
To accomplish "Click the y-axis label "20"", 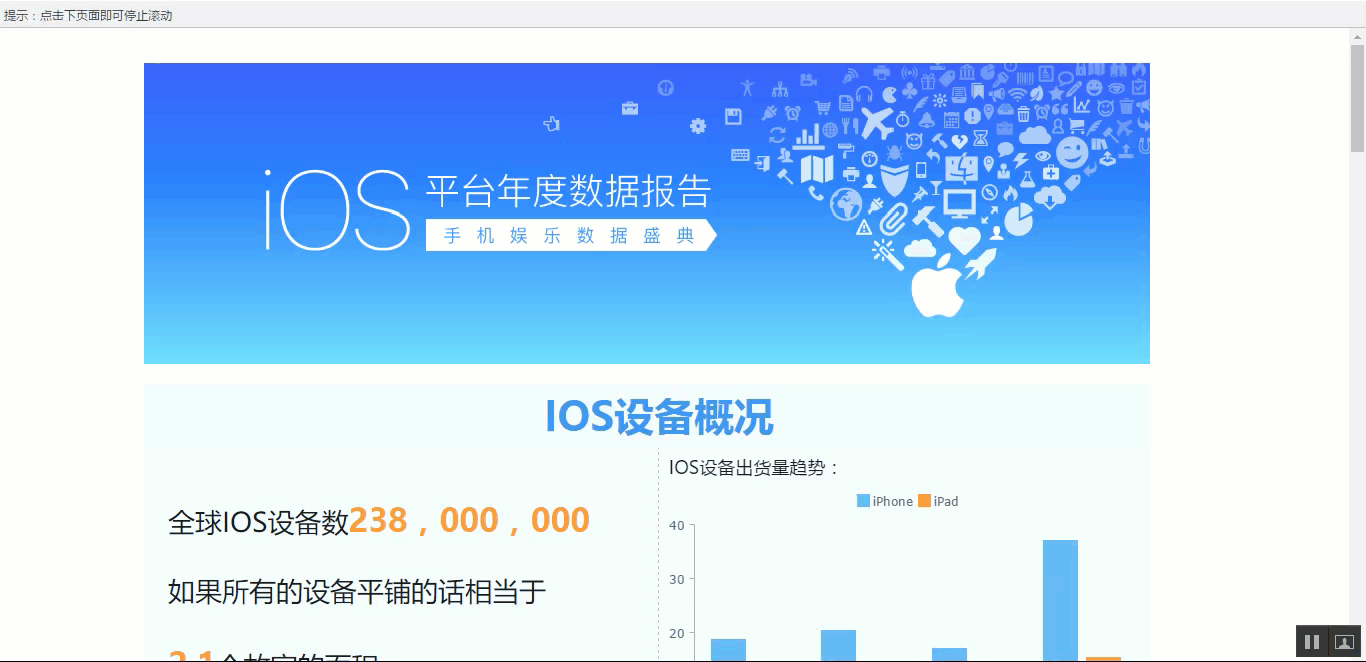I will [x=677, y=633].
